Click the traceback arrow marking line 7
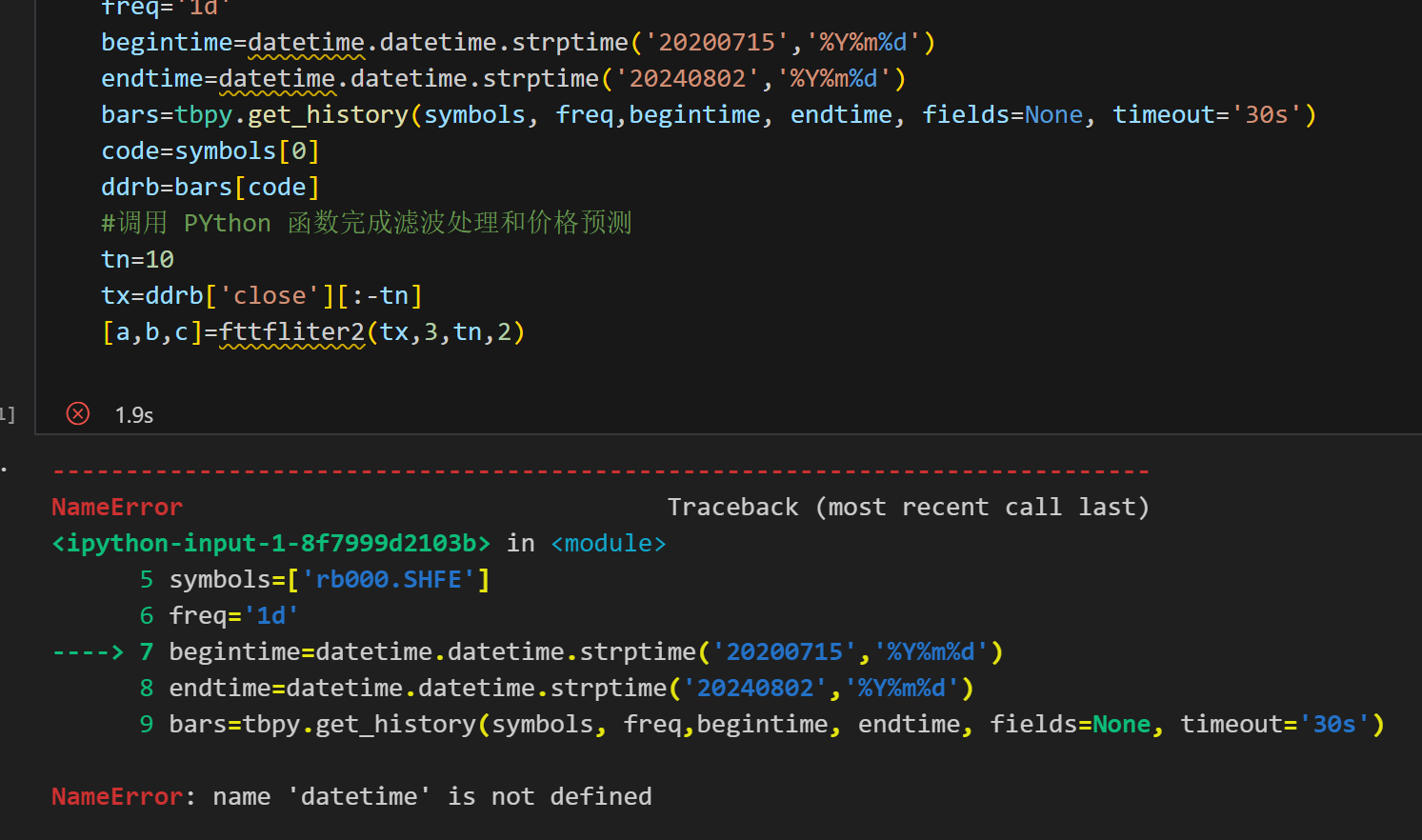 (x=88, y=652)
